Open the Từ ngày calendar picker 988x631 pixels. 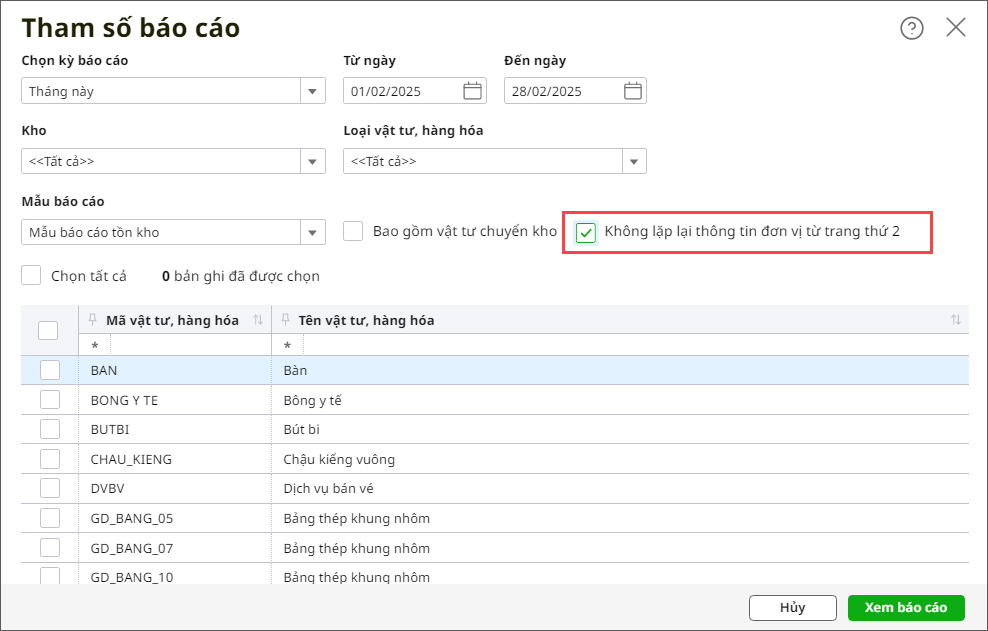473,91
